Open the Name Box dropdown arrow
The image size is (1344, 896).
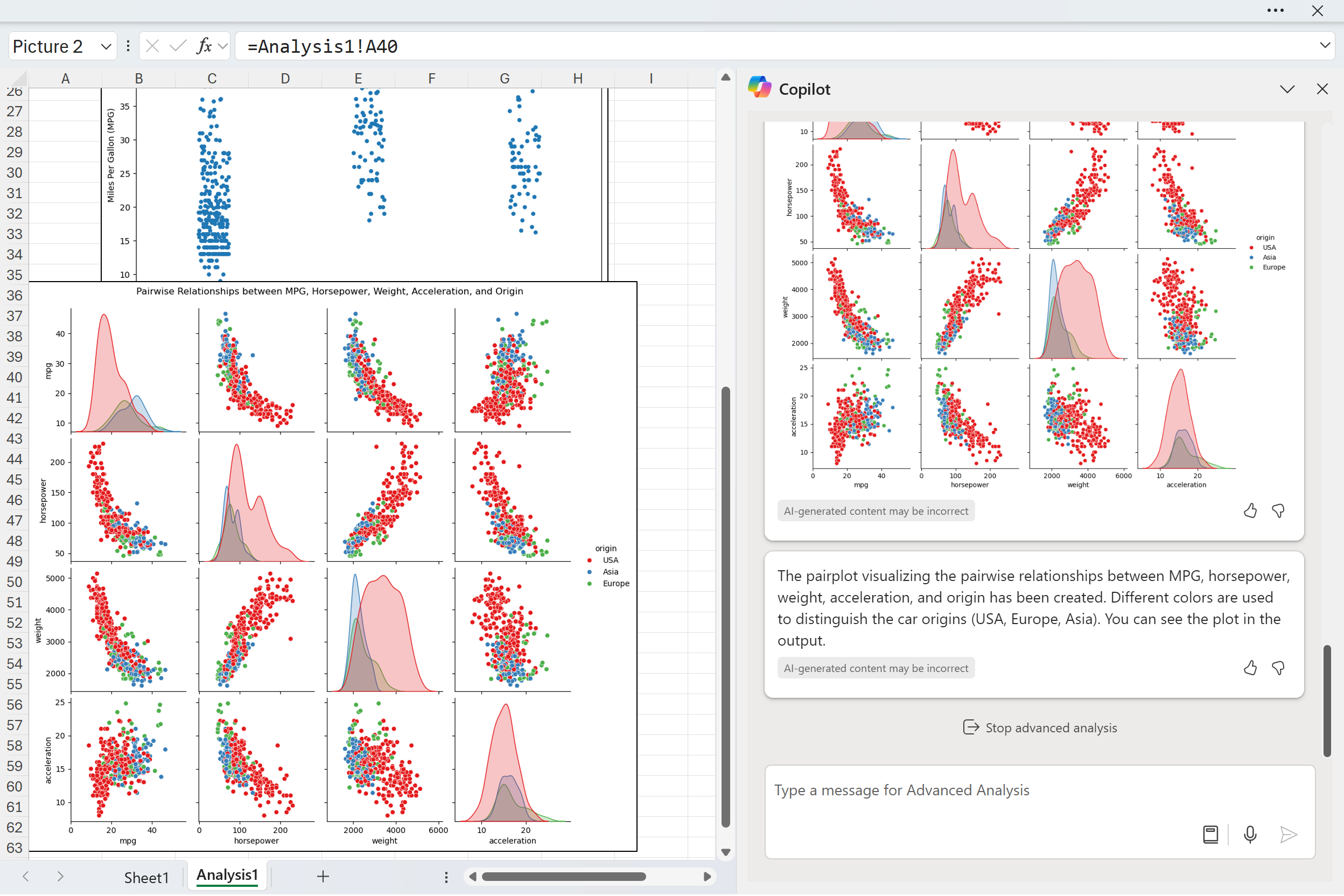[x=106, y=47]
